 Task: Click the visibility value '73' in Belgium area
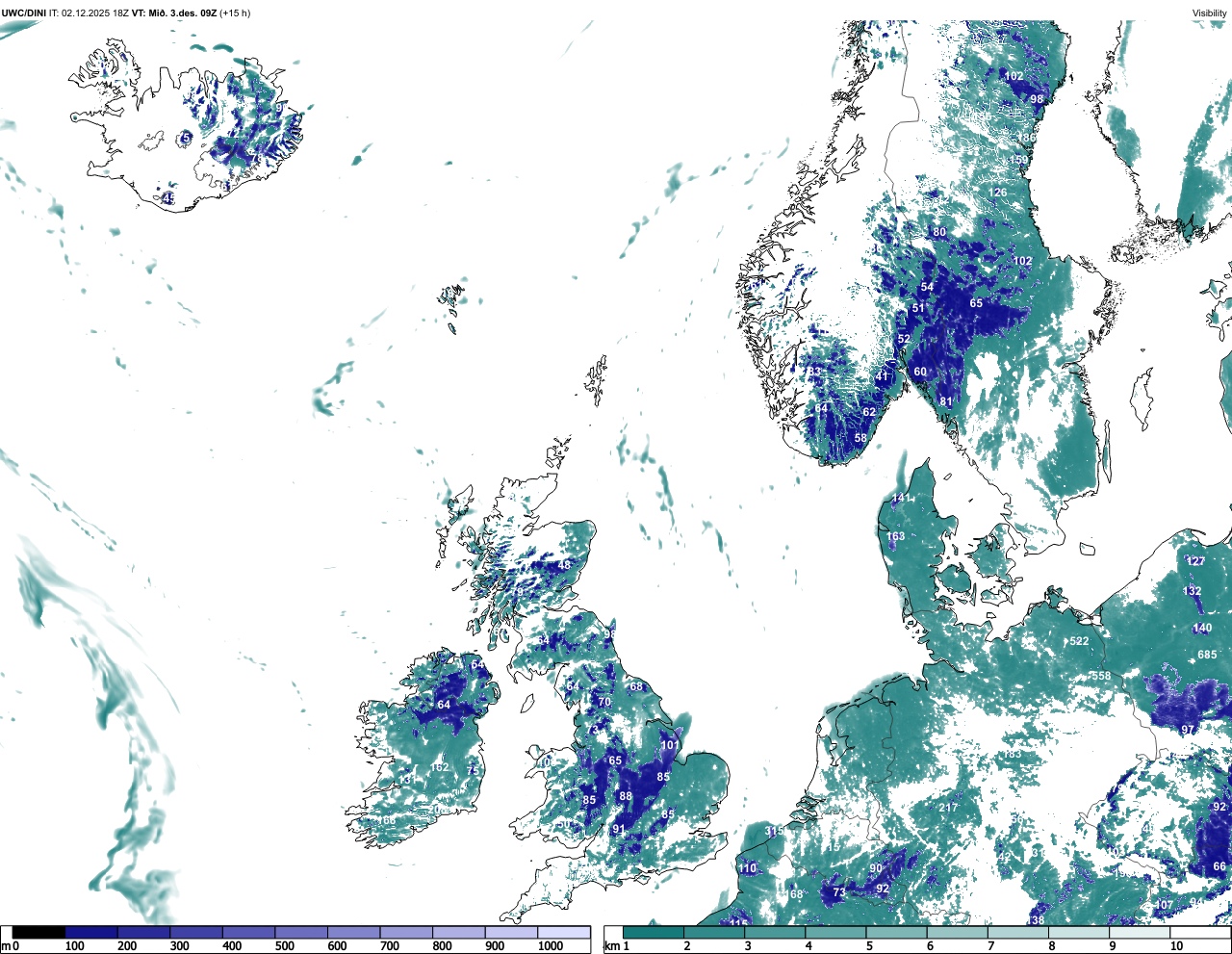[x=839, y=892]
